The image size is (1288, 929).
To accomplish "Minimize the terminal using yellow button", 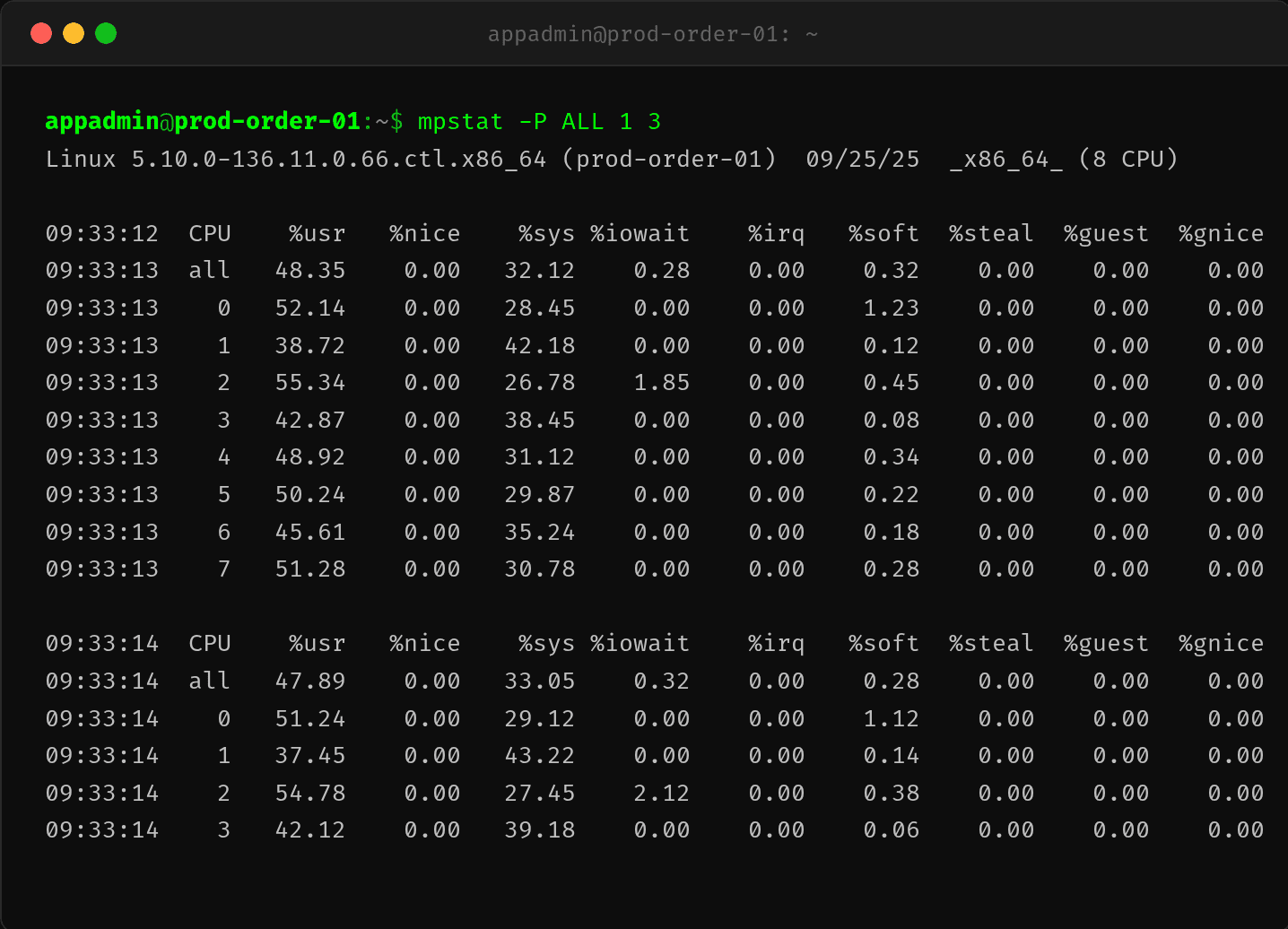I will 74,33.
